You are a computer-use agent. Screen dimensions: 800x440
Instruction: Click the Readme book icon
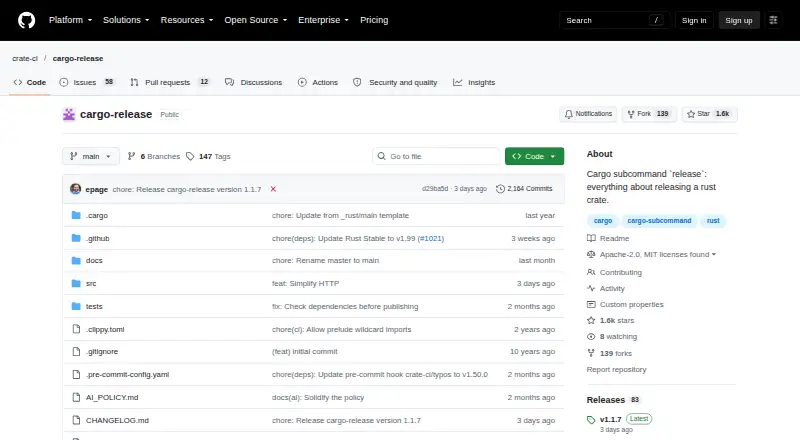[591, 238]
